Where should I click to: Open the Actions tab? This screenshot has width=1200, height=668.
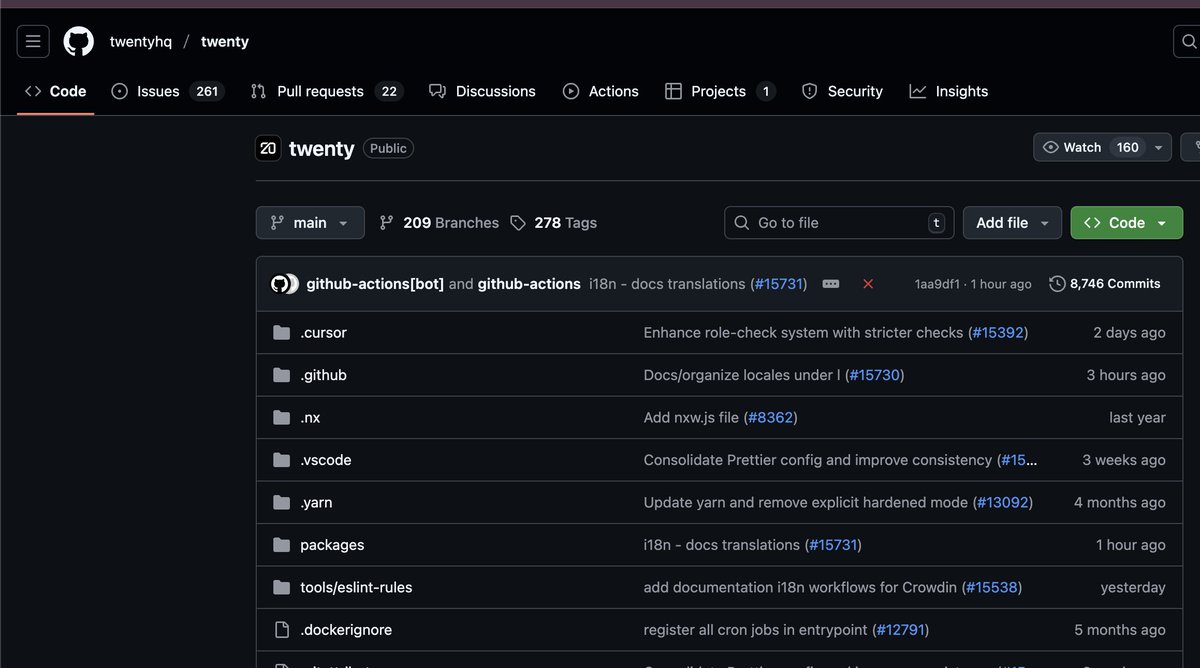tap(601, 91)
